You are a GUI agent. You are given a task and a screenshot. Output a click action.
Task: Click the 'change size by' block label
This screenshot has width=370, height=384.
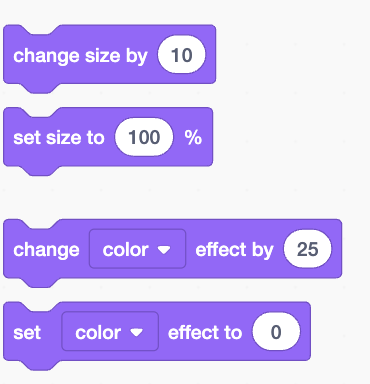pos(80,56)
